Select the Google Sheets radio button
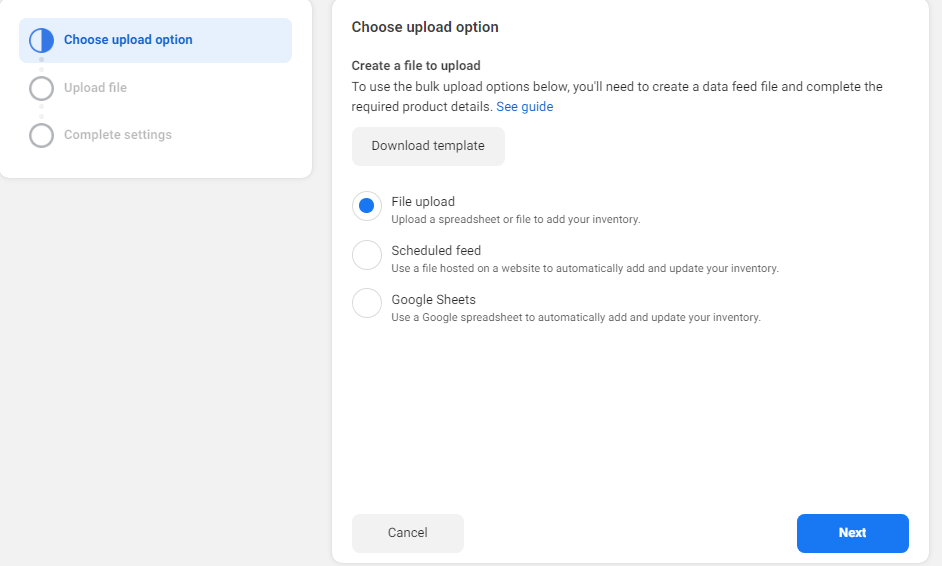 (x=367, y=303)
